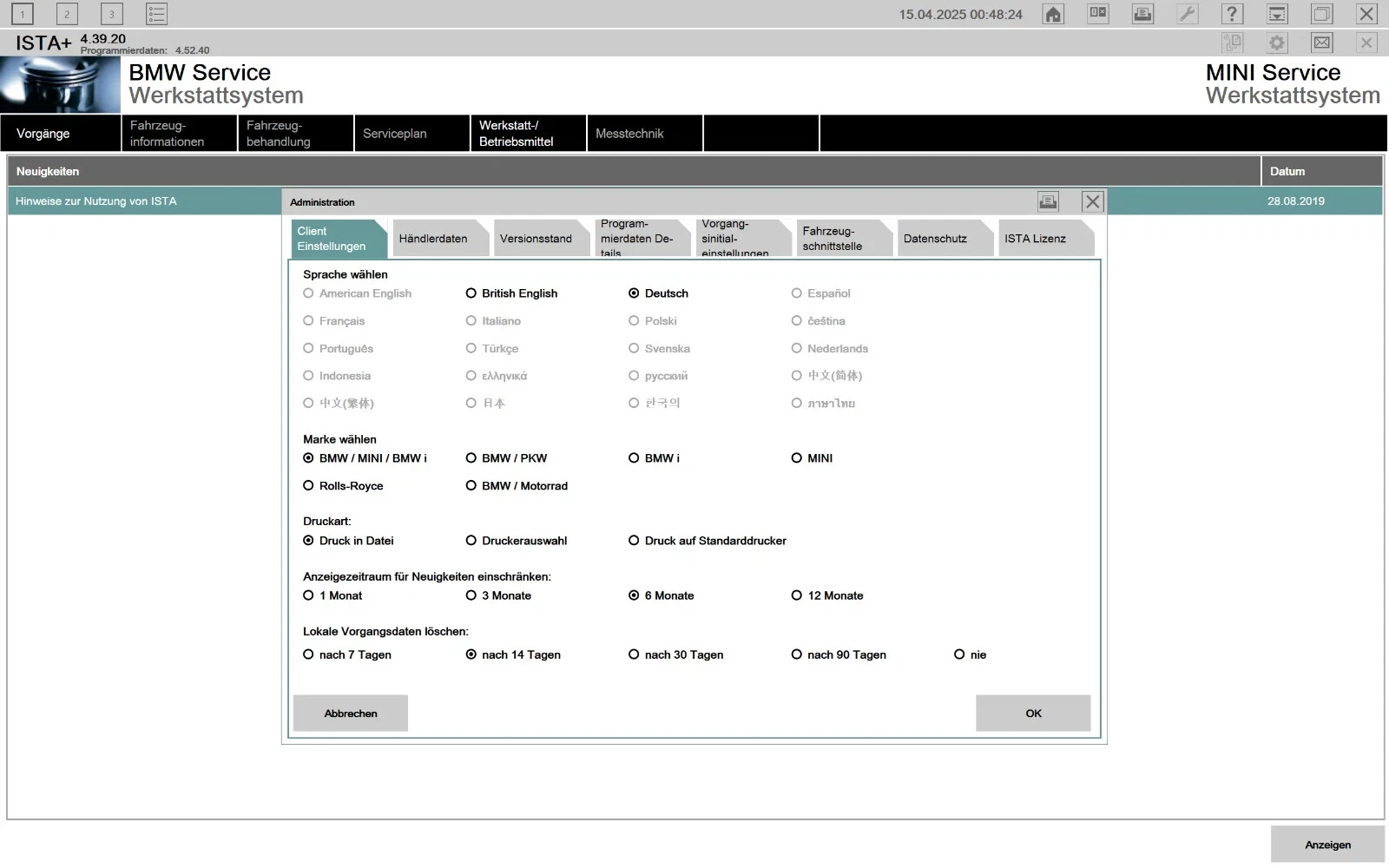Limit news period to 1 Monat
The height and width of the screenshot is (868, 1389).
332,595
